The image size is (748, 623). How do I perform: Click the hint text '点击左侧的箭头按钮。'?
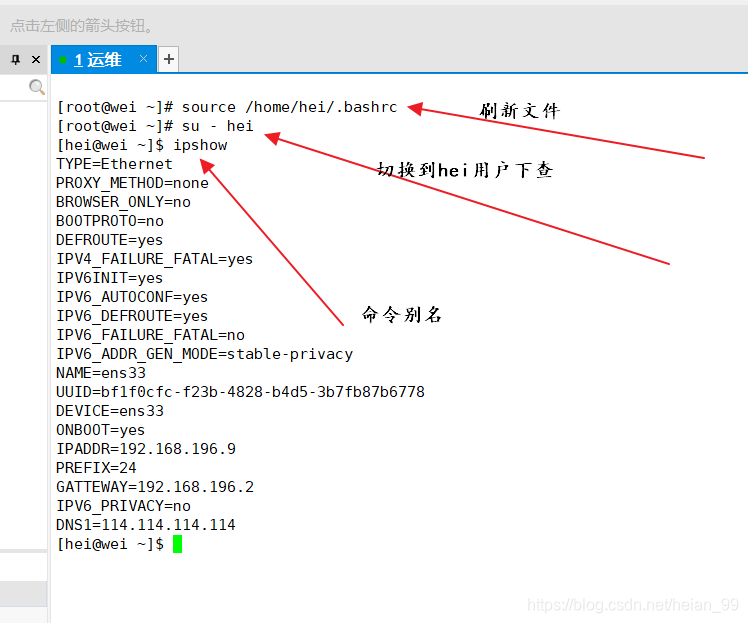82,25
